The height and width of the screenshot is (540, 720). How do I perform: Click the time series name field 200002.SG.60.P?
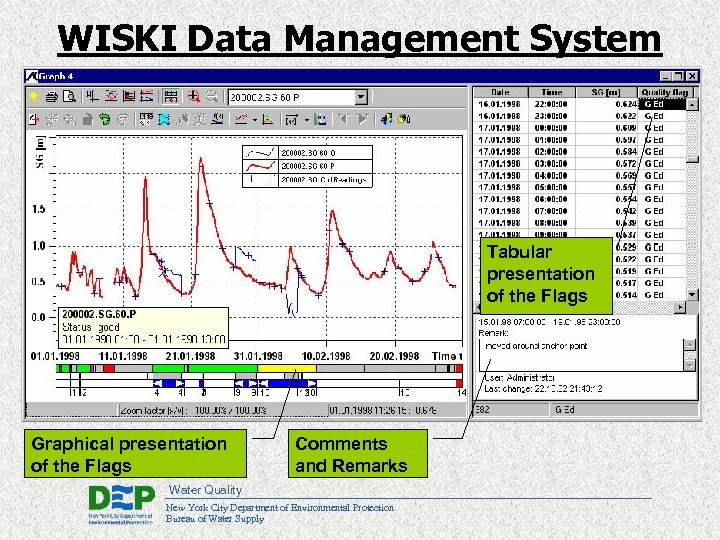[x=292, y=97]
